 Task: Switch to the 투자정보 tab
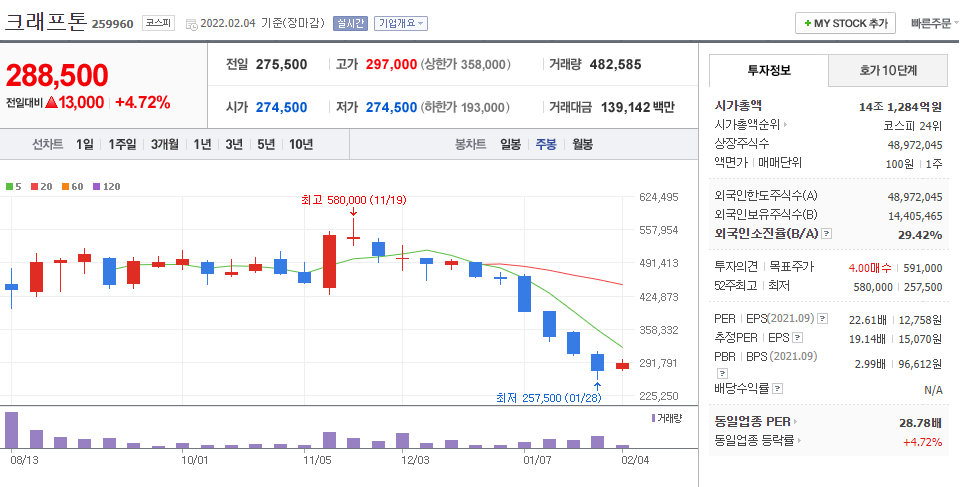(769, 71)
